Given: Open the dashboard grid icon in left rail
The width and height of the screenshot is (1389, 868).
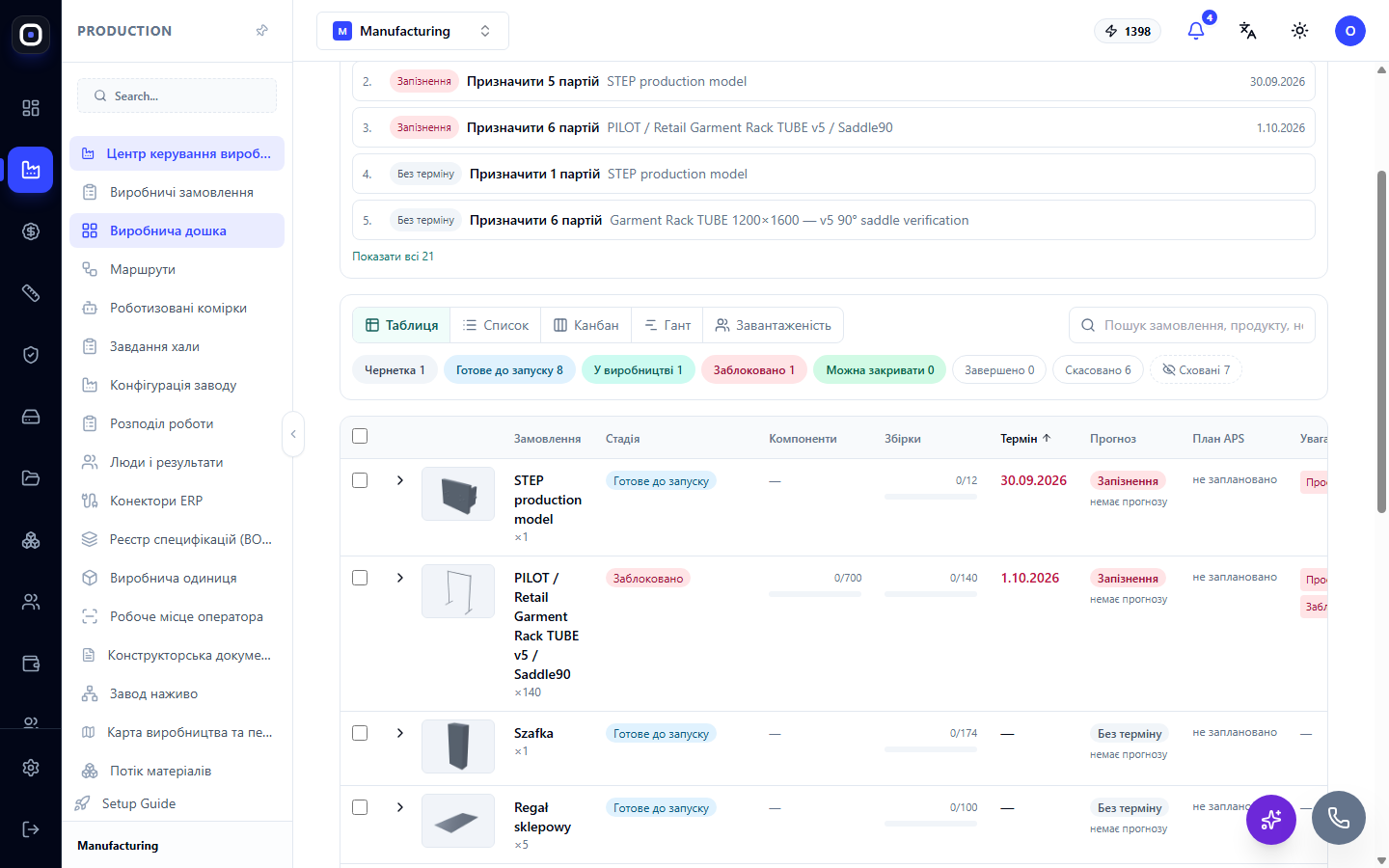Looking at the screenshot, I should pyautogui.click(x=31, y=108).
